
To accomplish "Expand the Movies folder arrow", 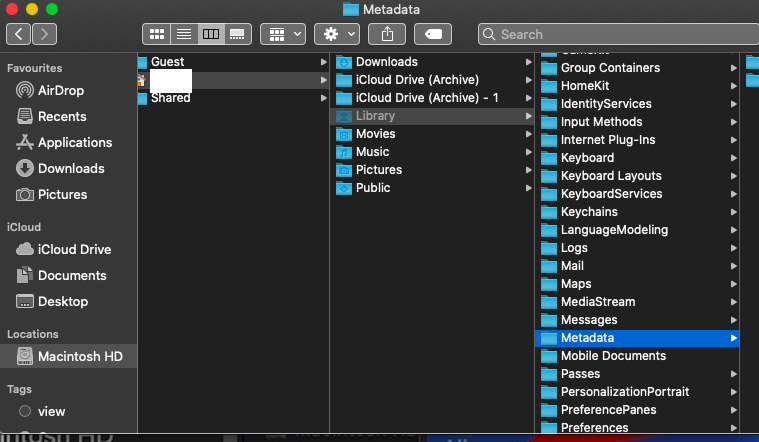I will [529, 134].
